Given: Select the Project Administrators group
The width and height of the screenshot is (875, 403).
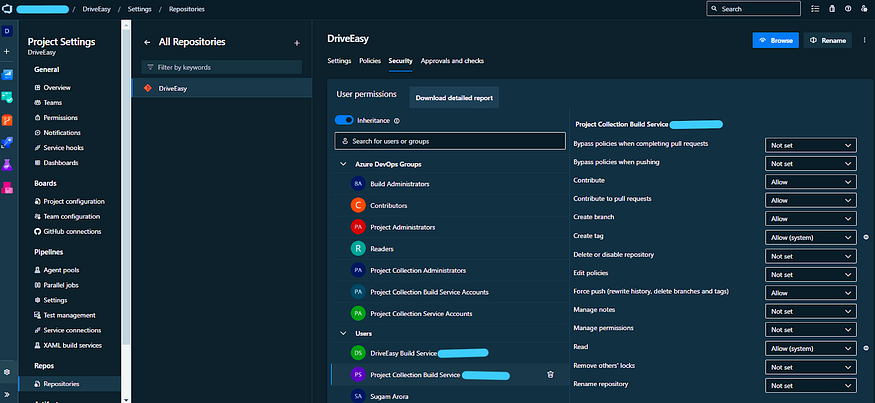Looking at the screenshot, I should pyautogui.click(x=450, y=227).
